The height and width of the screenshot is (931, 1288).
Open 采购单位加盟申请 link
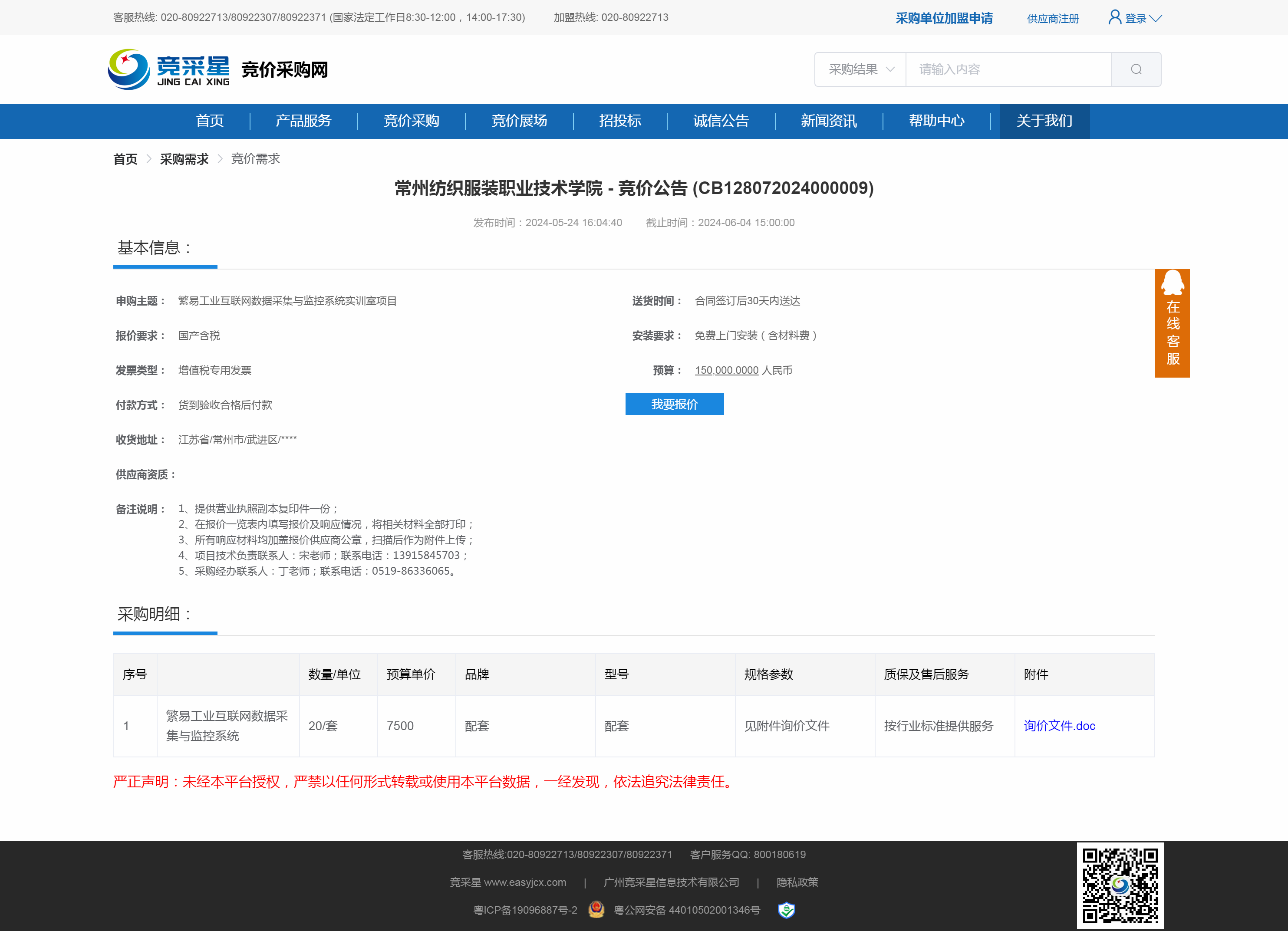[944, 18]
